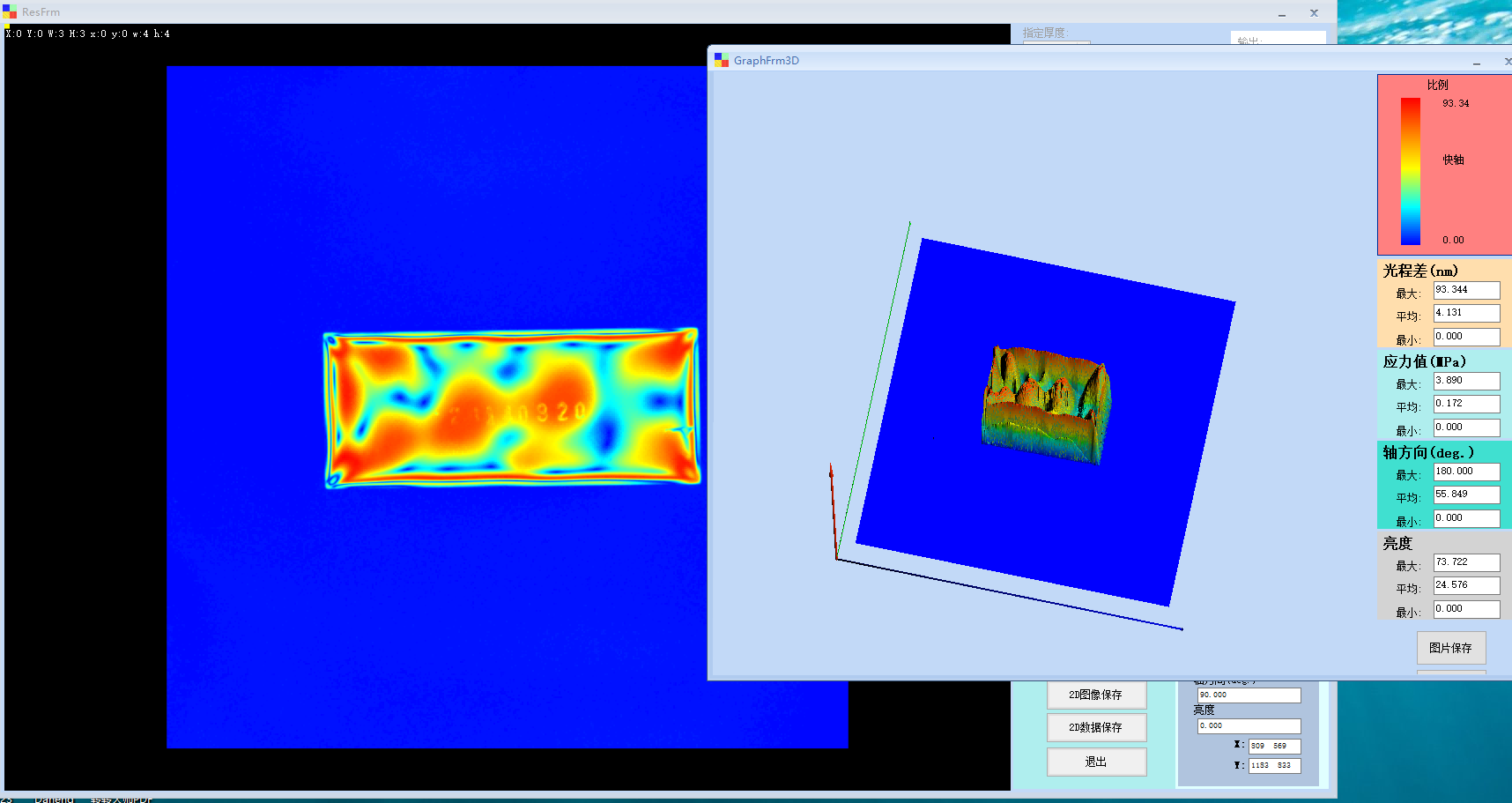Click the ResFrm window title icon
Viewport: 1512px width, 803px height.
pos(10,12)
